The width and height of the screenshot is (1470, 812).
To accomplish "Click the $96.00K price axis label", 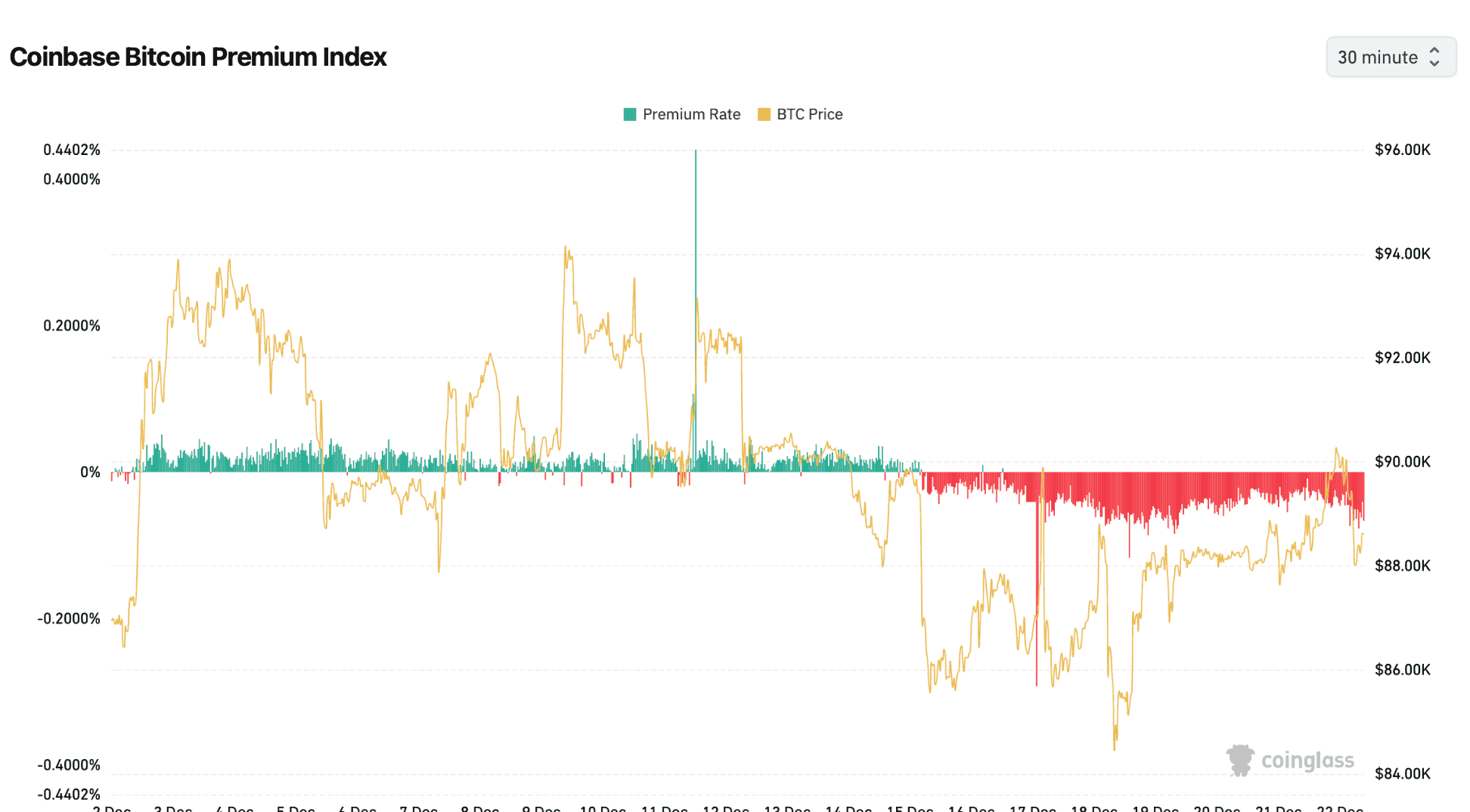I will [1402, 150].
